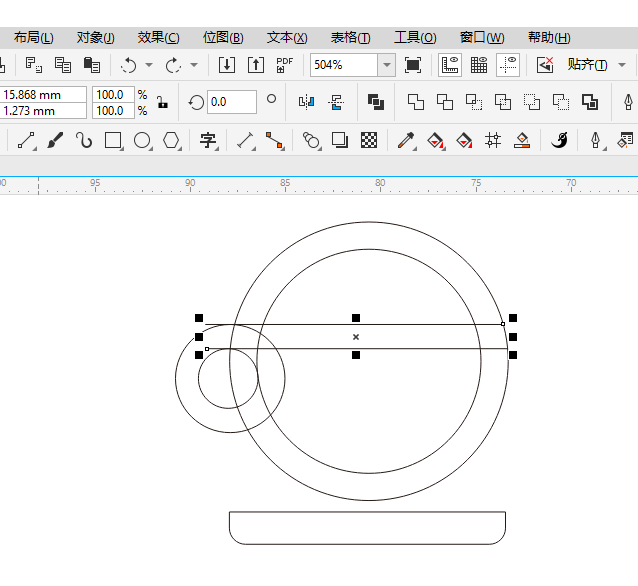Screen dimensions: 638x586
Task: Select the Artistic Media brush tool
Action: click(x=56, y=140)
